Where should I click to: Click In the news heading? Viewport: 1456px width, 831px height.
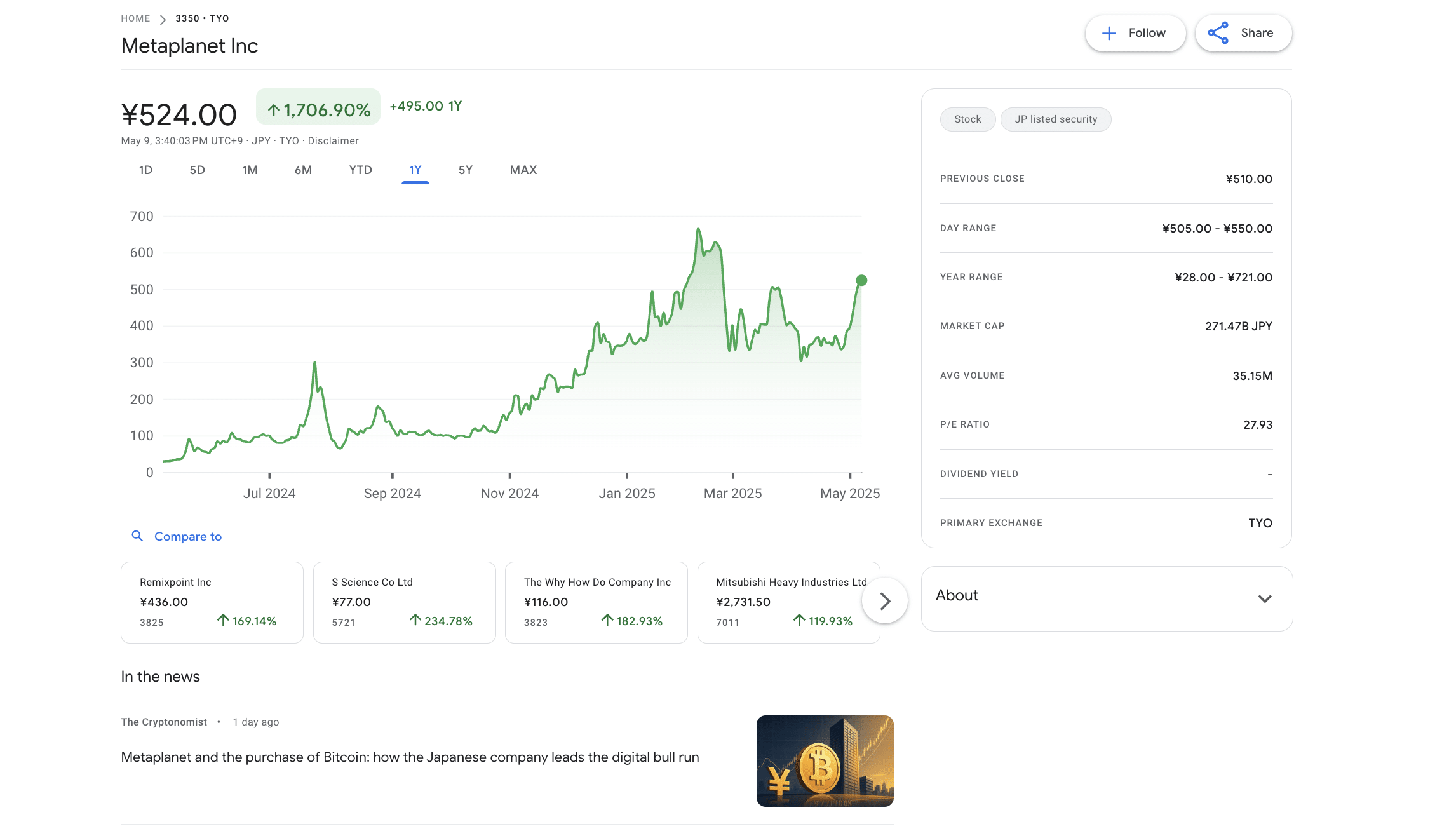click(x=160, y=677)
